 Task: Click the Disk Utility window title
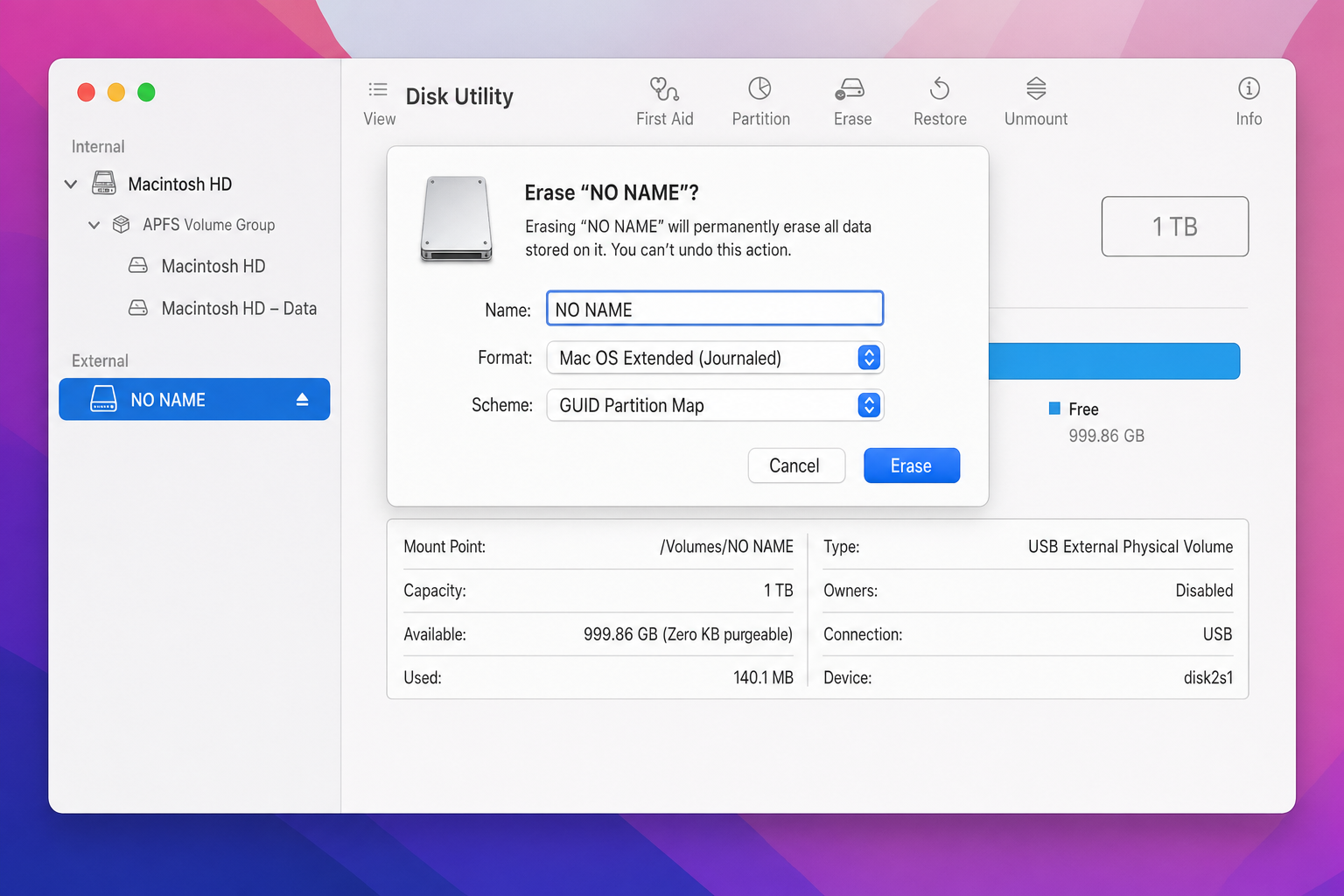pos(459,96)
